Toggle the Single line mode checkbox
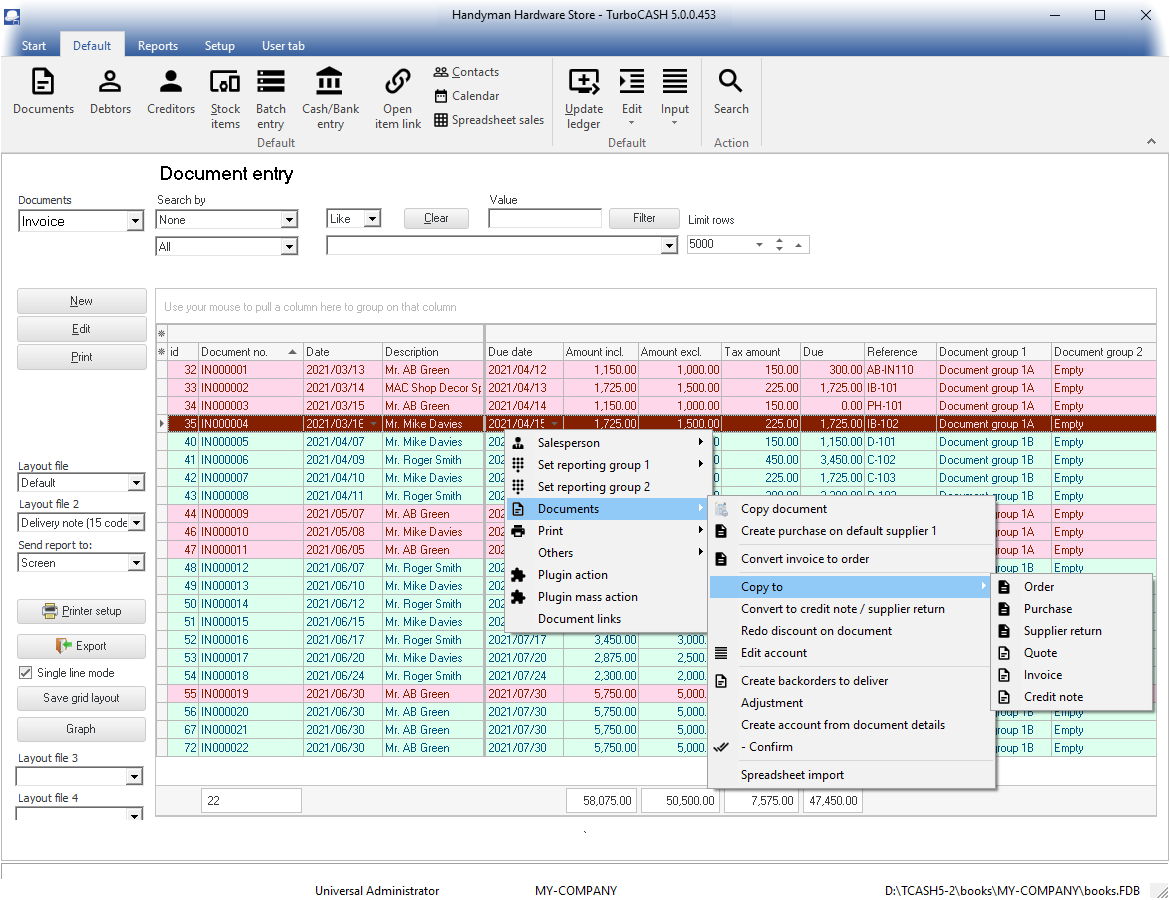The image size is (1170, 900). click(x=26, y=673)
